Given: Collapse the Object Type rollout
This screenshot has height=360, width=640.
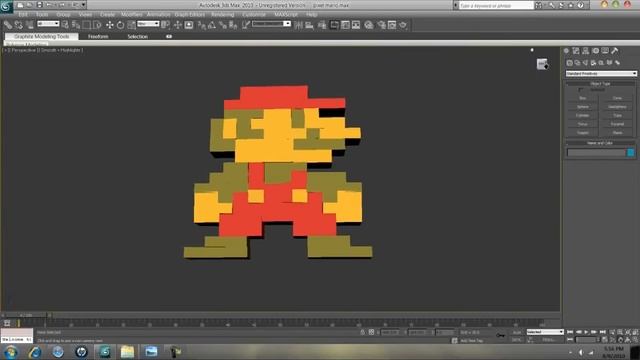Looking at the screenshot, I should coord(600,83).
